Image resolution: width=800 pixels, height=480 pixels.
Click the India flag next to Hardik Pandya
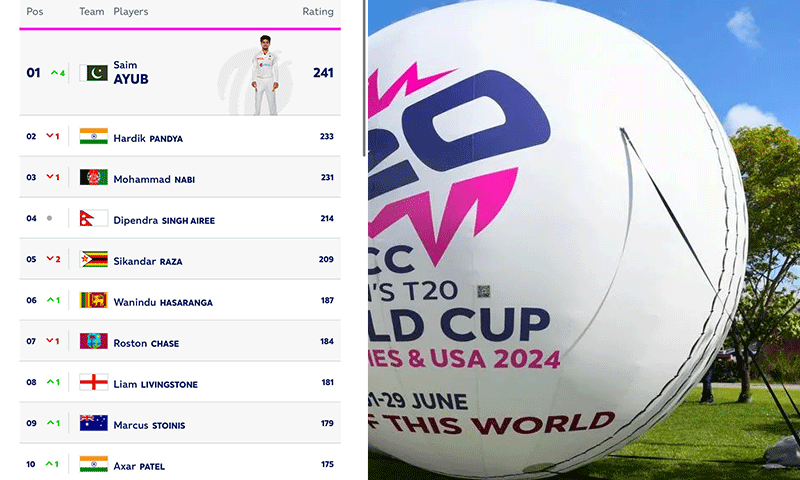click(93, 136)
